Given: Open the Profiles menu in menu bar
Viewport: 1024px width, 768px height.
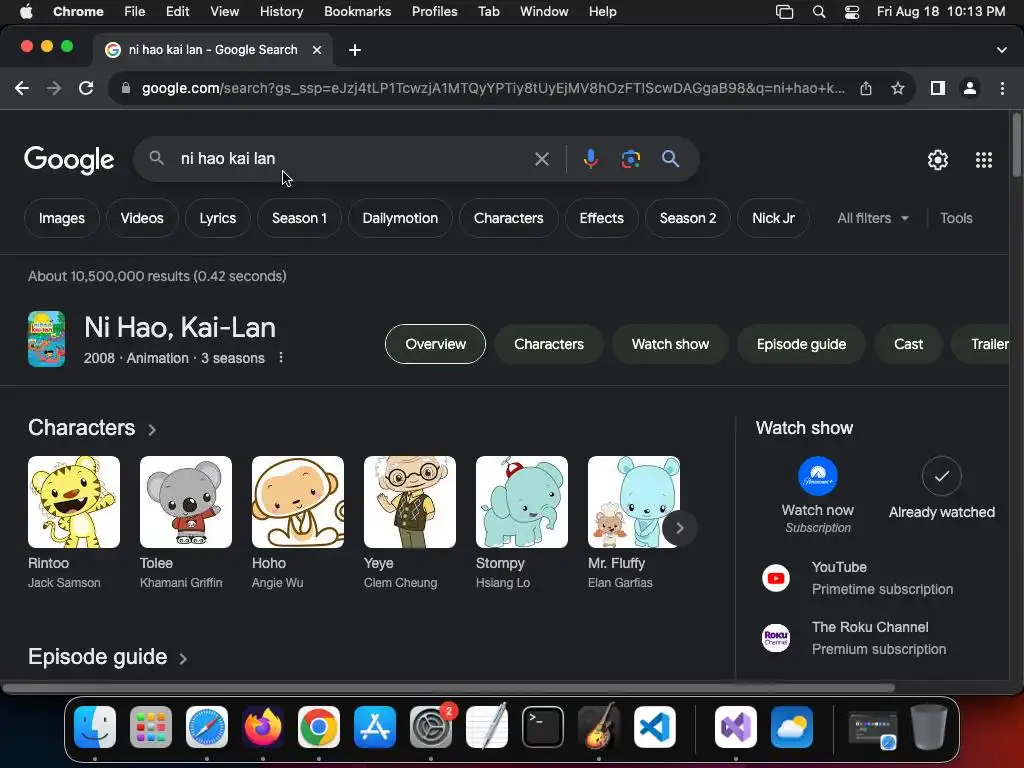Looking at the screenshot, I should pyautogui.click(x=434, y=11).
